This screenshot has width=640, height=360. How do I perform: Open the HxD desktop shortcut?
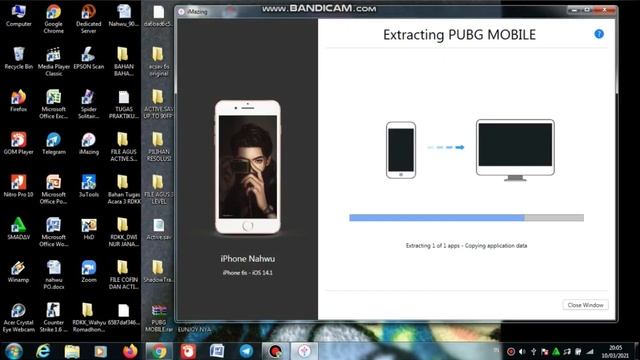coord(89,229)
